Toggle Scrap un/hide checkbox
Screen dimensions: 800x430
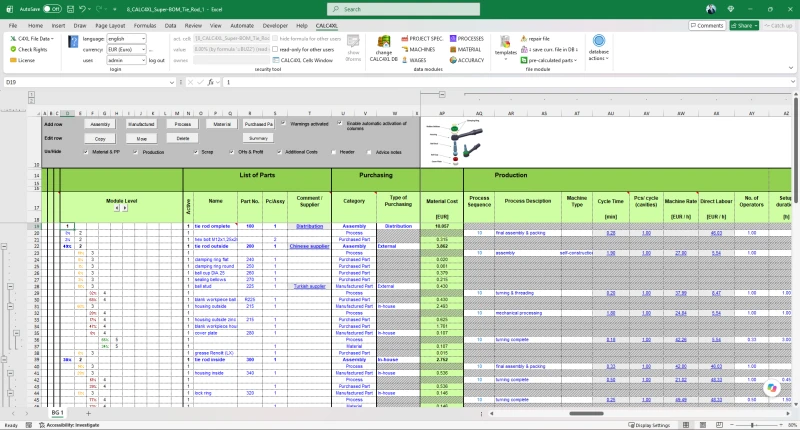pos(196,152)
